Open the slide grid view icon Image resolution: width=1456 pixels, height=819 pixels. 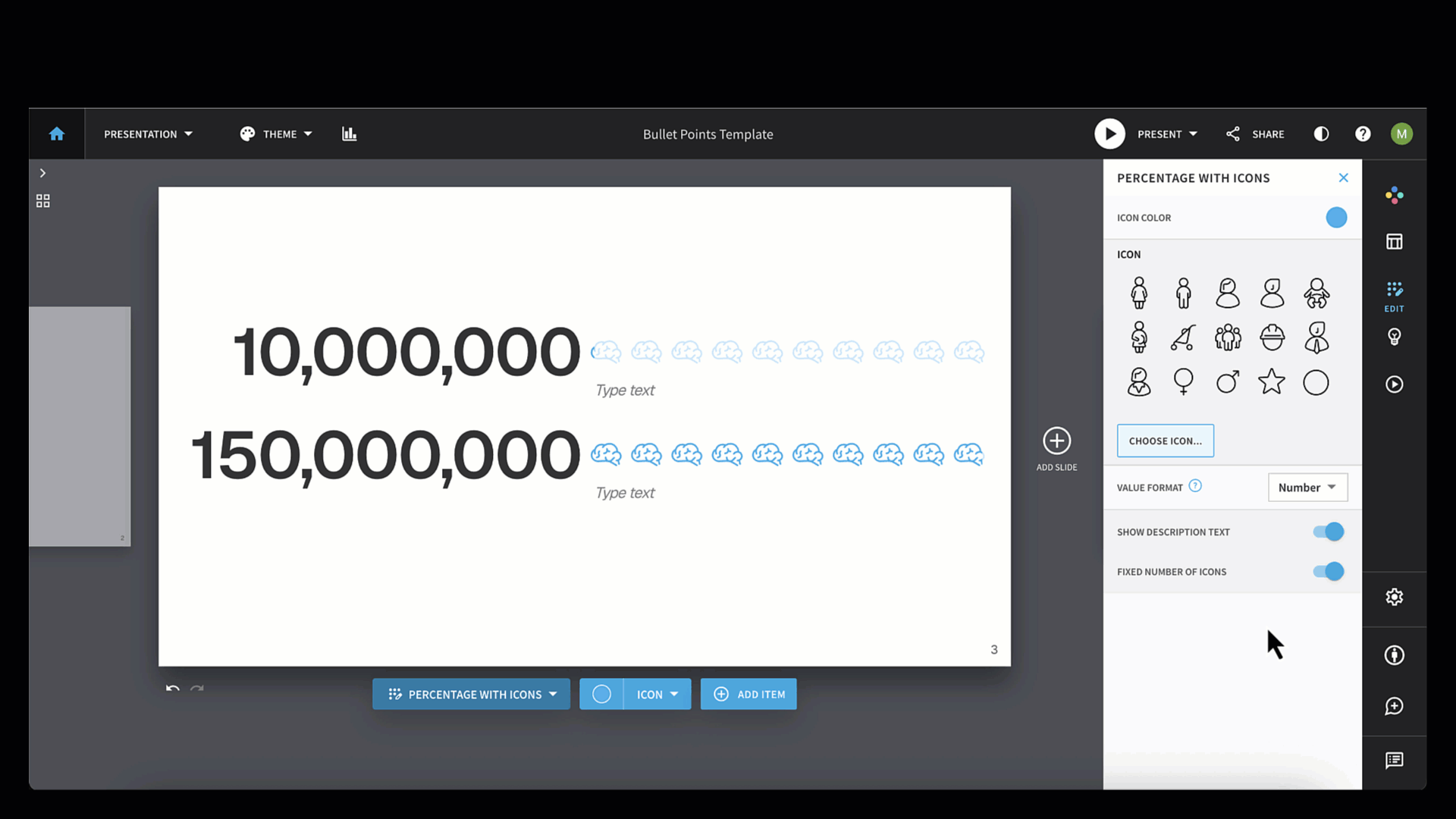(x=43, y=201)
